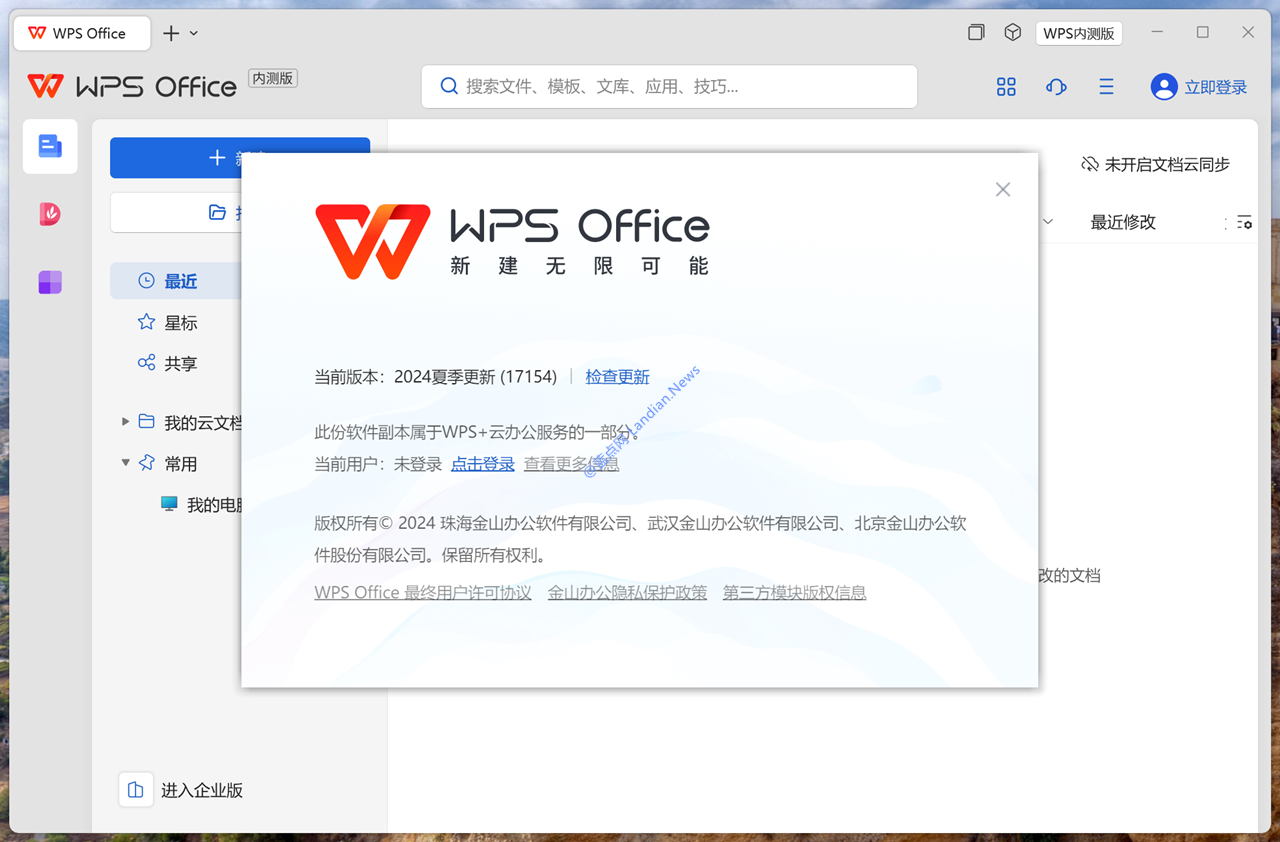Click the search field 搜索文件、模板
The width and height of the screenshot is (1280, 842).
pyautogui.click(x=669, y=86)
